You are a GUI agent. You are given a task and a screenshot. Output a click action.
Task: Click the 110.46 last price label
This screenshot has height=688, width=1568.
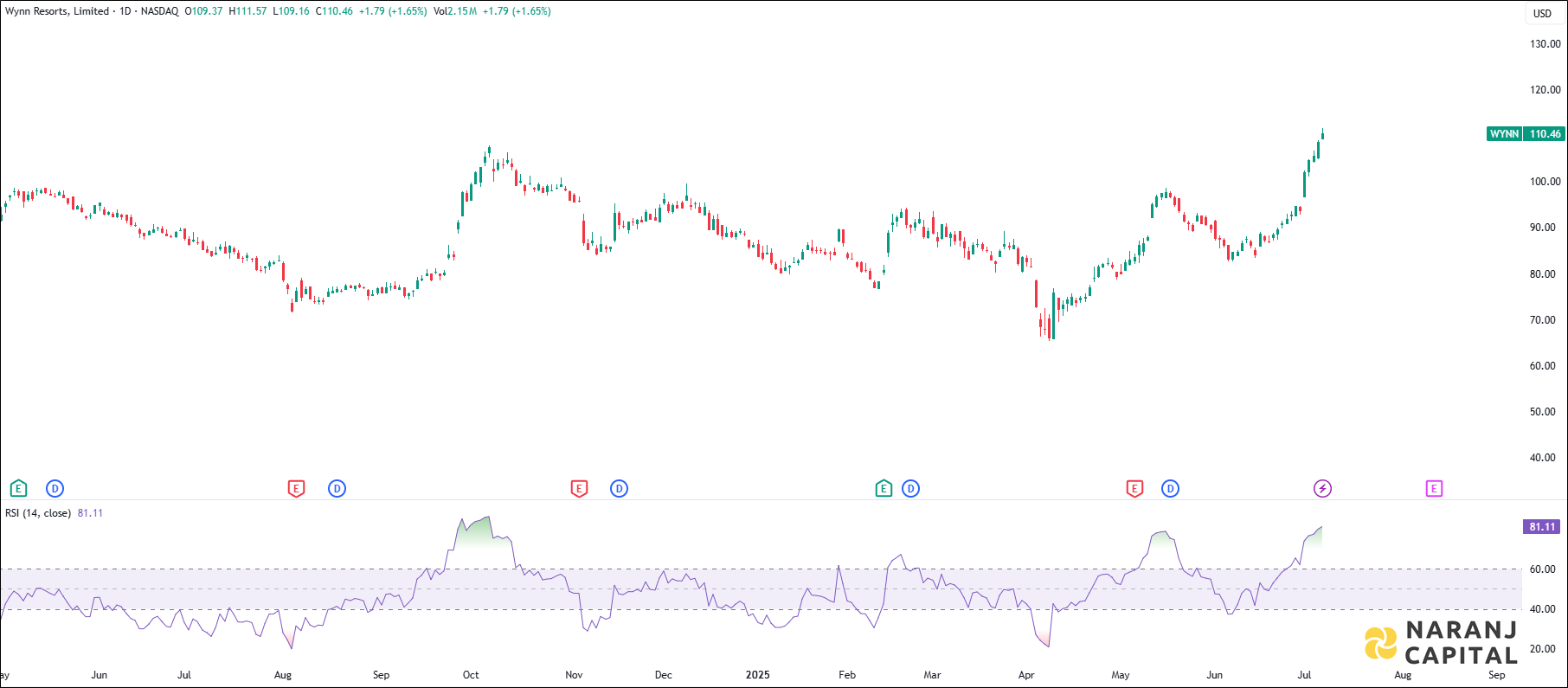(x=1545, y=134)
